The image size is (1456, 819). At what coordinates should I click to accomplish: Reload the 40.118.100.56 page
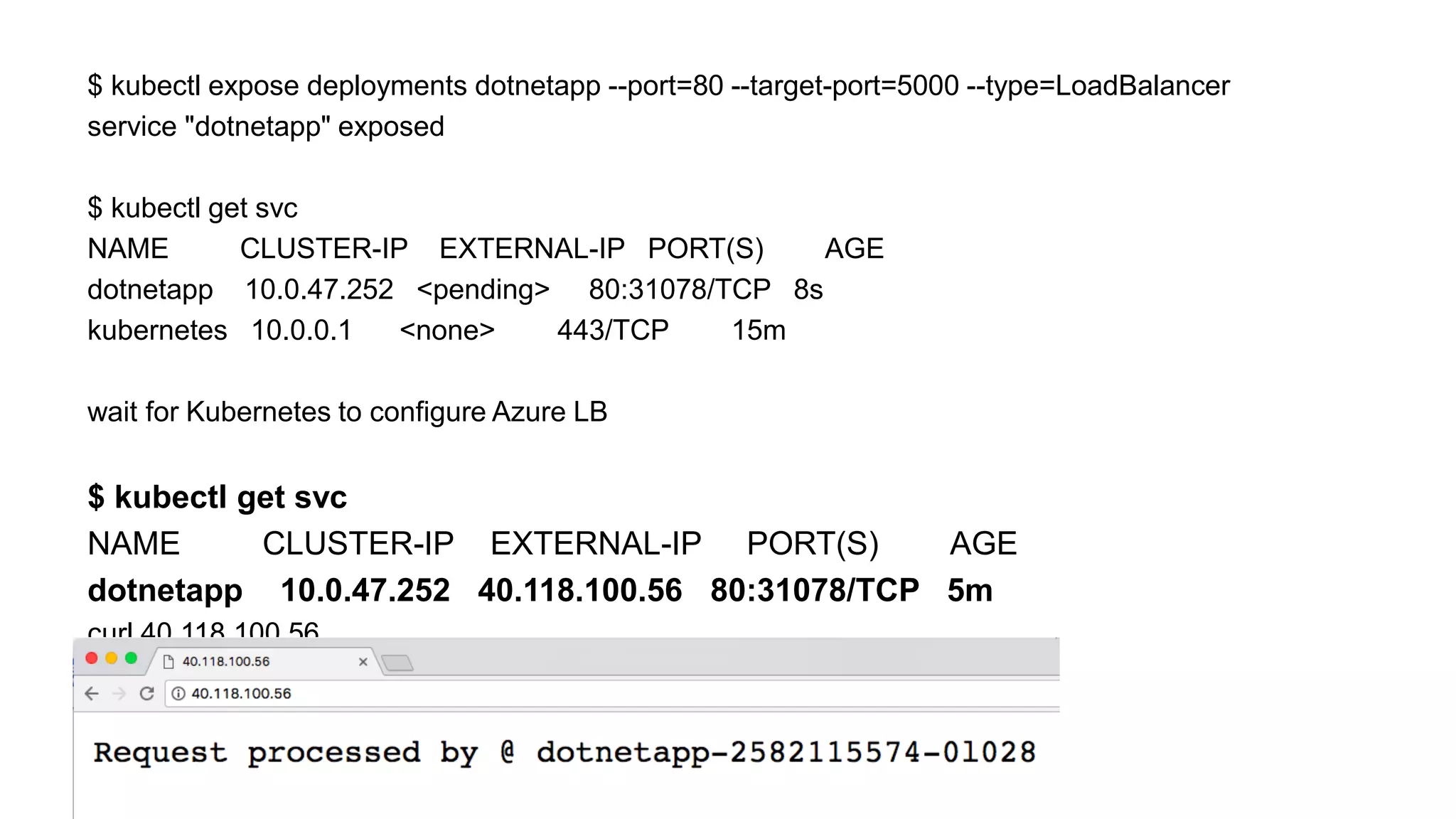pos(146,693)
